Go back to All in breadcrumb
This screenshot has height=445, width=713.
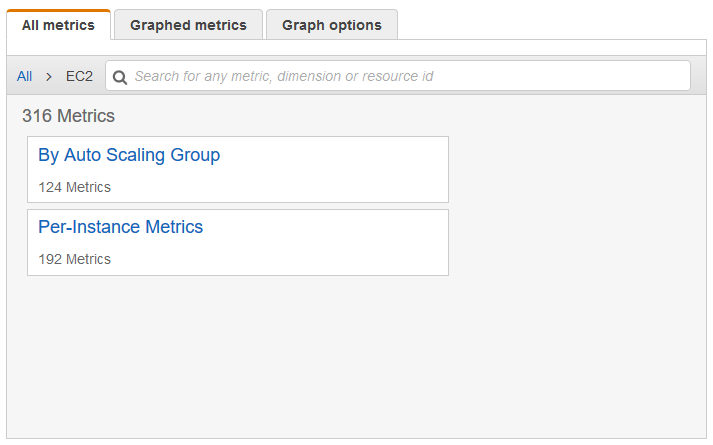click(25, 76)
